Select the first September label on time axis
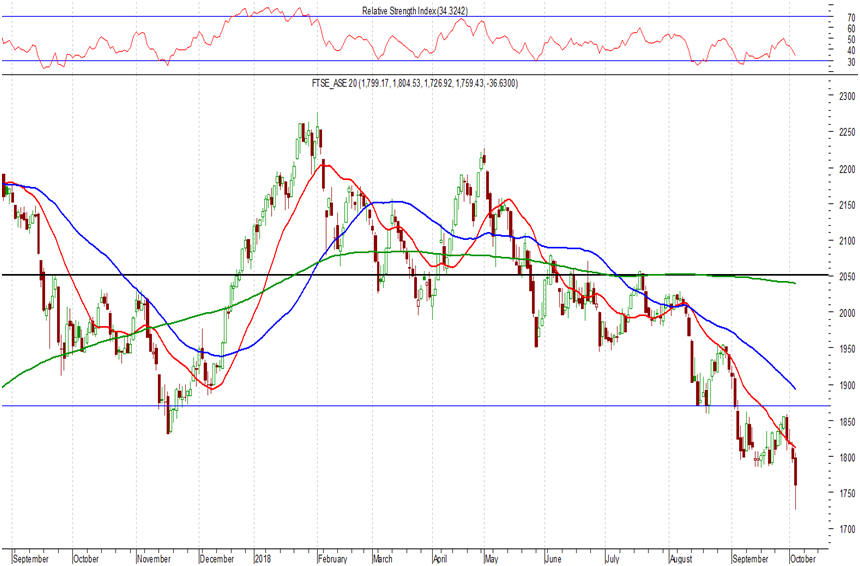 [x=31, y=559]
